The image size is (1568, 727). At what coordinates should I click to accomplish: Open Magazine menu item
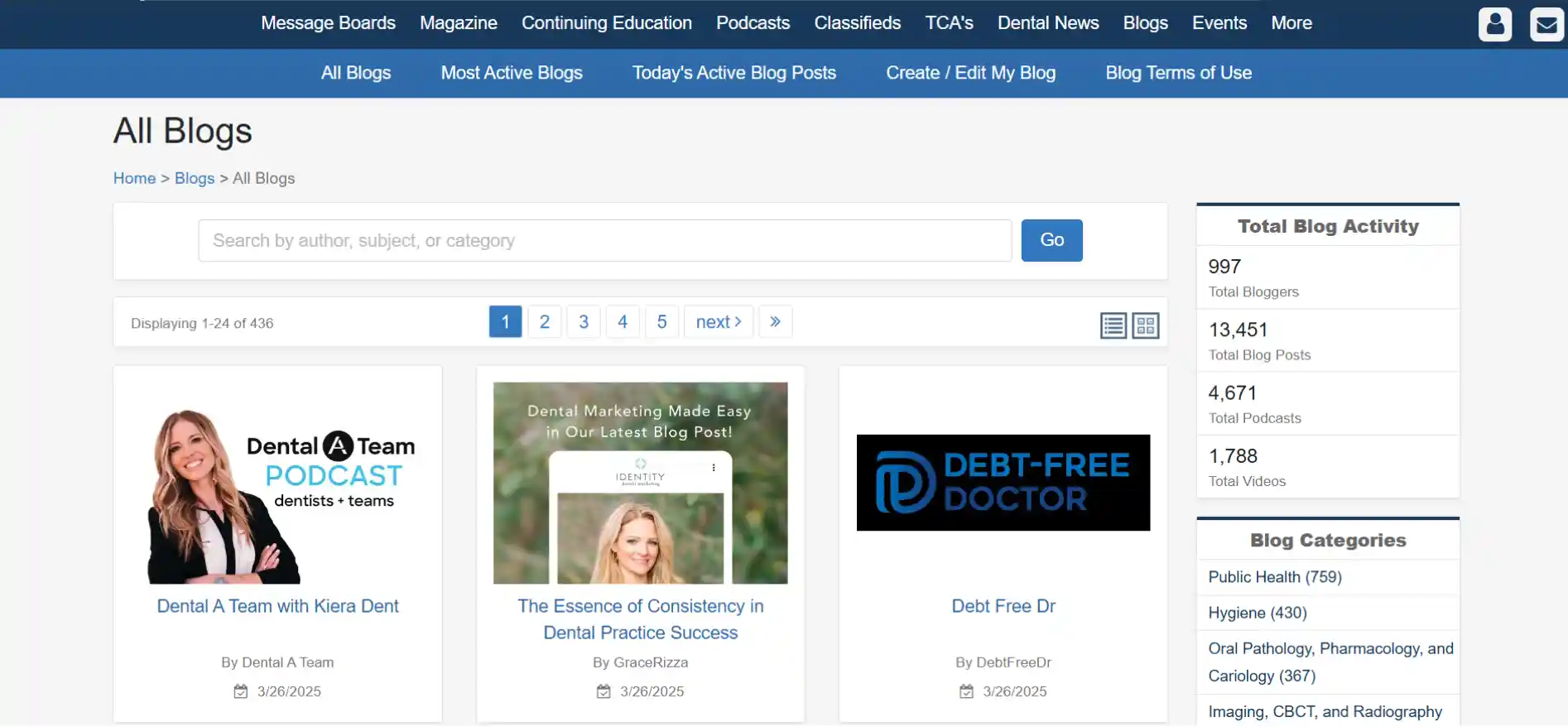click(459, 23)
